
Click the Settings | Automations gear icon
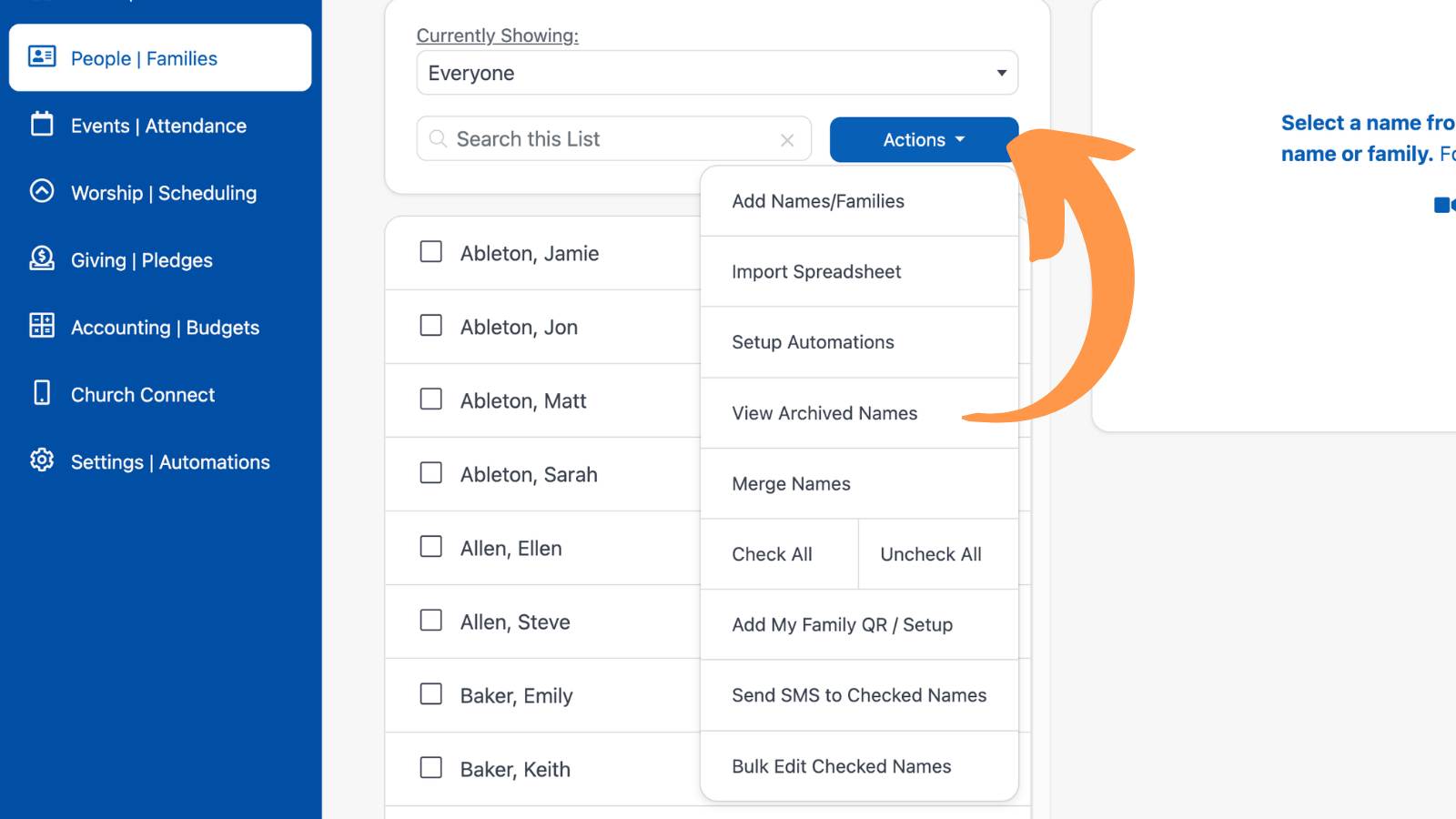(x=42, y=460)
